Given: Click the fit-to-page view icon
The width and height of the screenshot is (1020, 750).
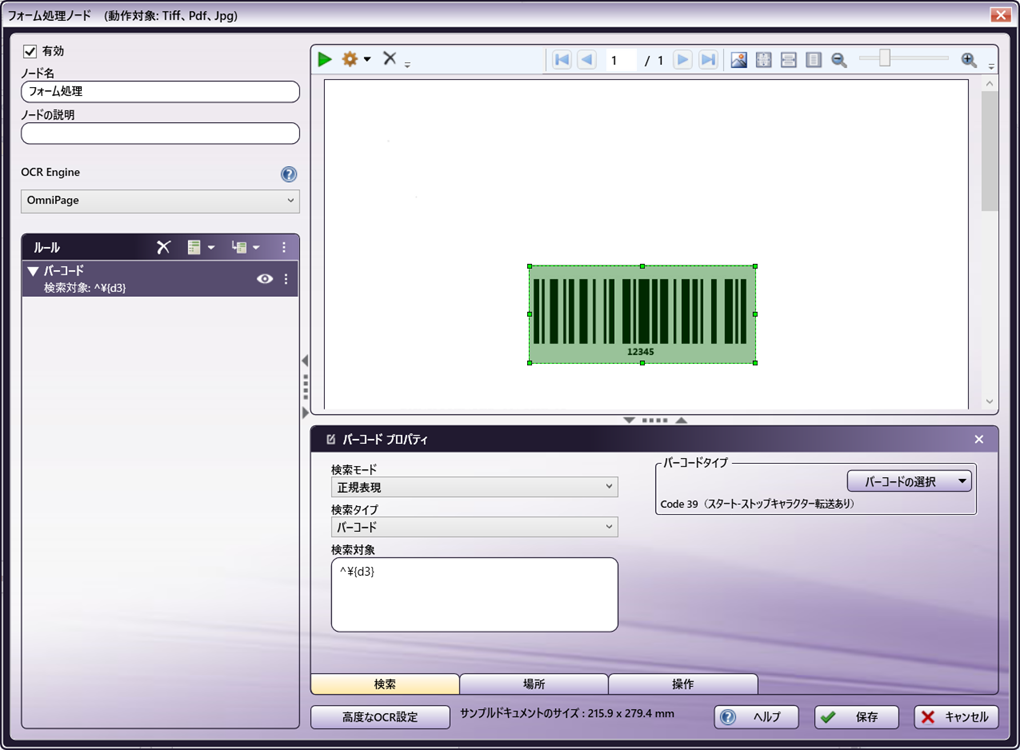Looking at the screenshot, I should pos(764,60).
